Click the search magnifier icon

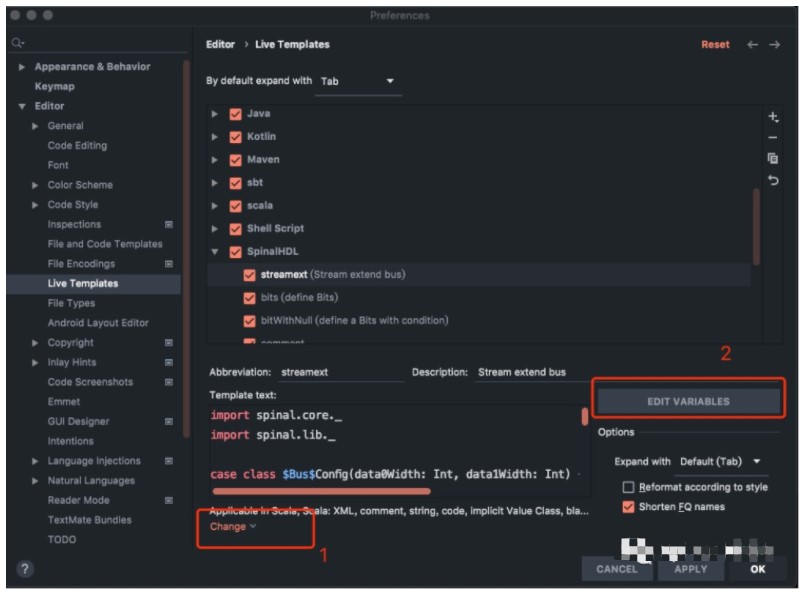point(17,43)
